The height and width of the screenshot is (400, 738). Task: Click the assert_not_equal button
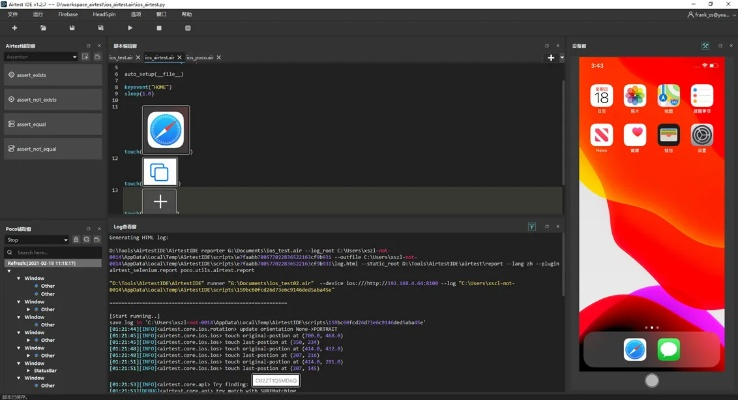point(52,149)
